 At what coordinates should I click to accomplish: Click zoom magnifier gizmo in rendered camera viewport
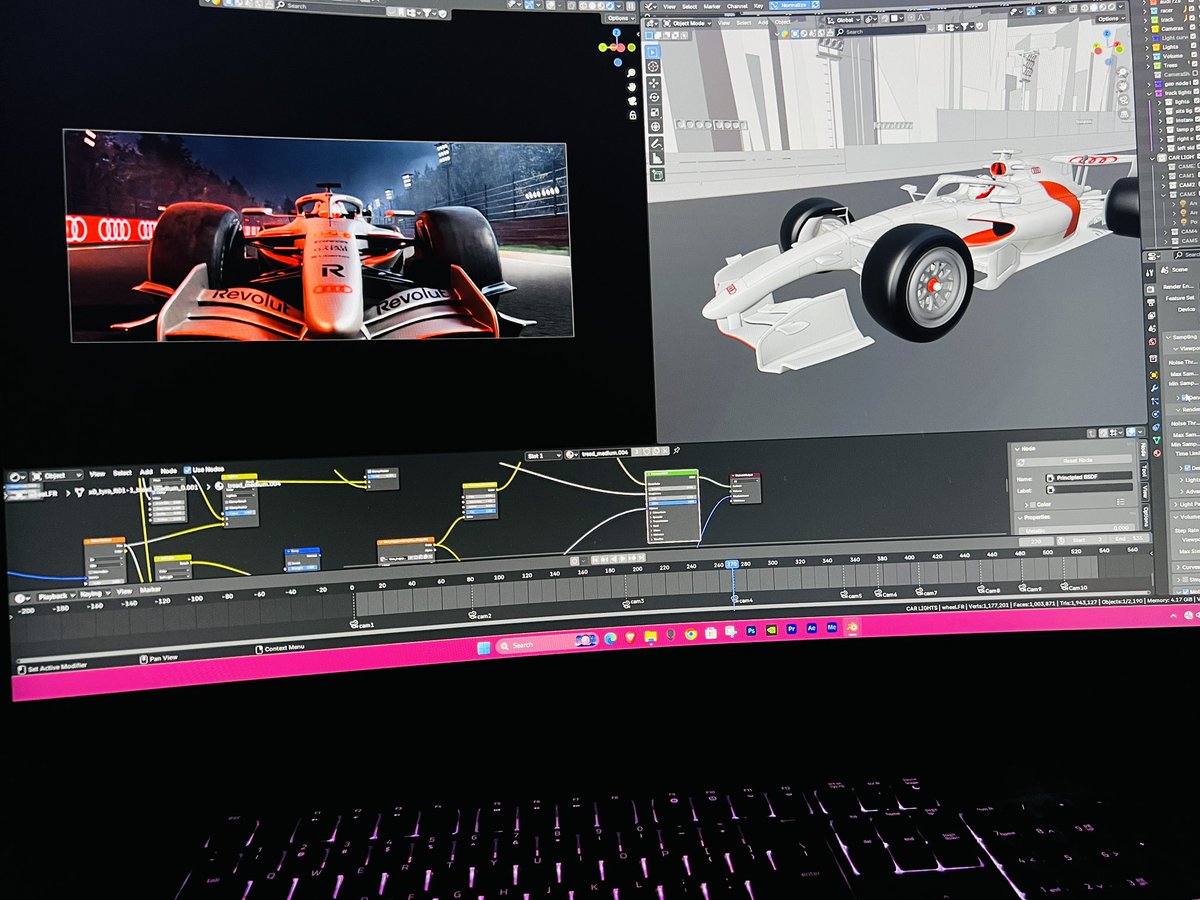(631, 73)
